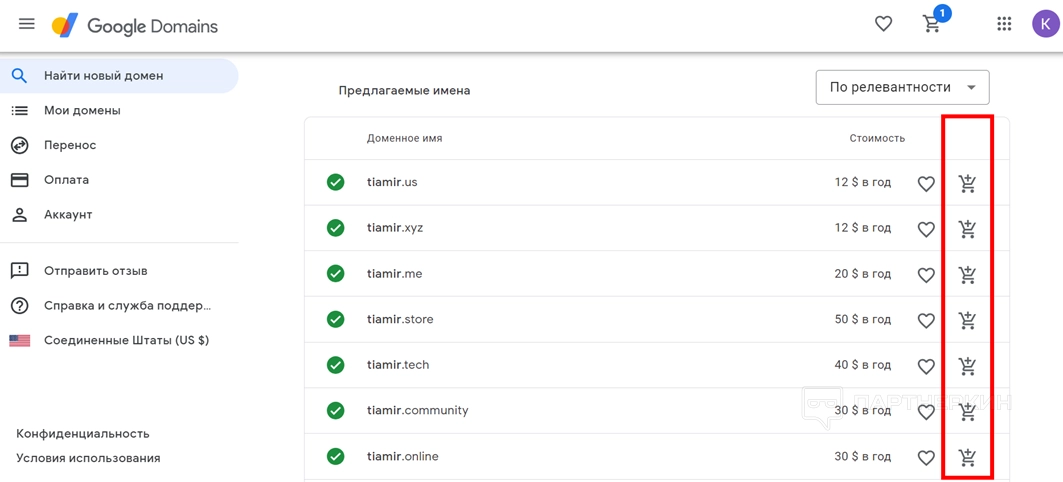The width and height of the screenshot is (1063, 482).
Task: Select Мои домены in sidebar
Action: click(82, 110)
